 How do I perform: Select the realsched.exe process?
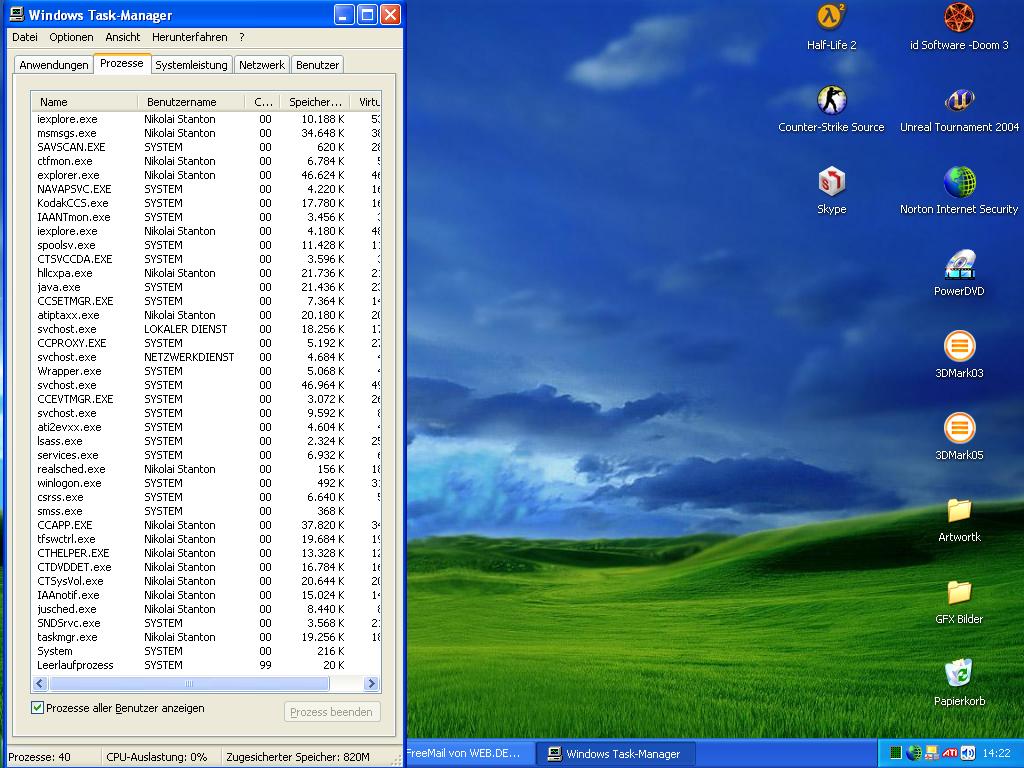pyautogui.click(x=206, y=469)
